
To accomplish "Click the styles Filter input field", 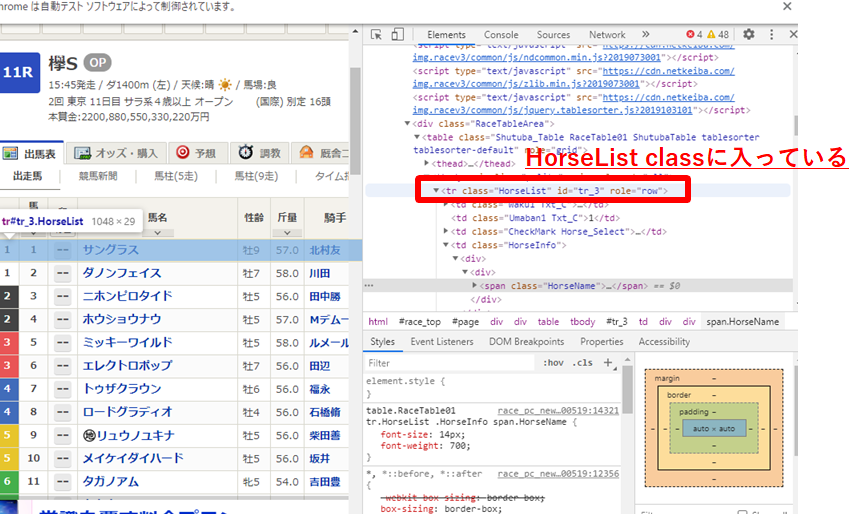I will (x=449, y=363).
